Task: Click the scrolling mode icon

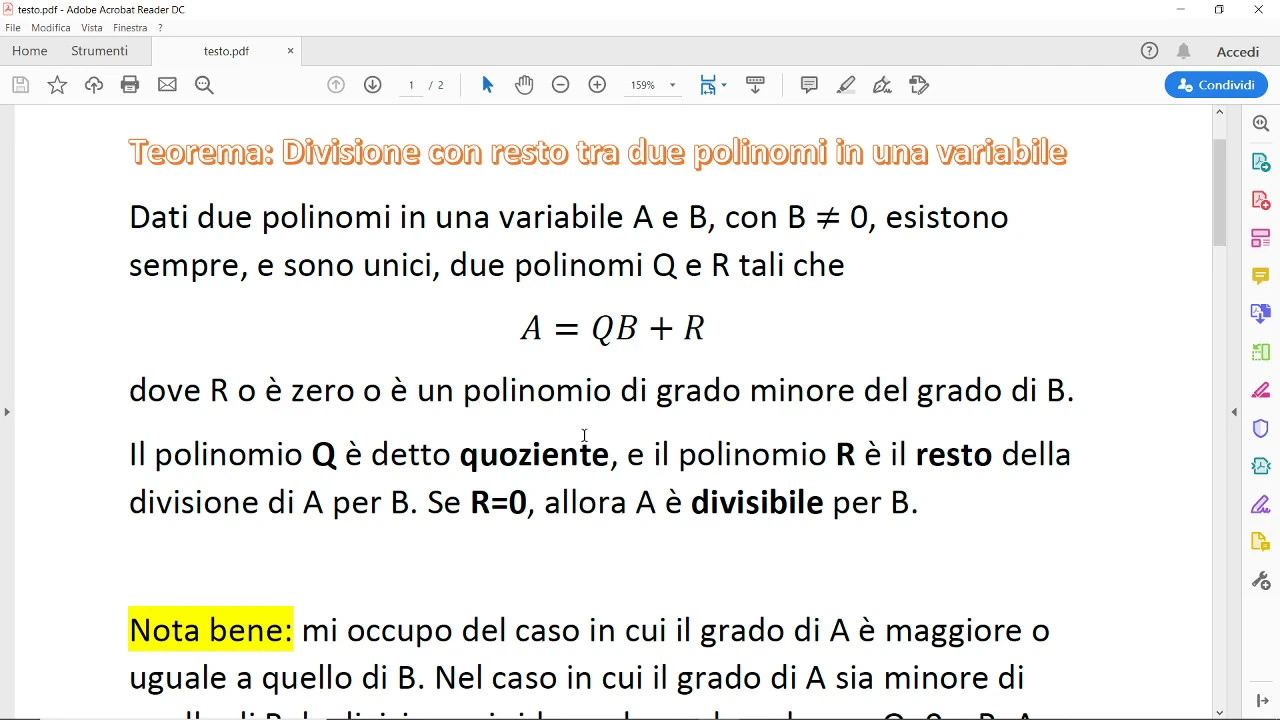Action: (755, 85)
